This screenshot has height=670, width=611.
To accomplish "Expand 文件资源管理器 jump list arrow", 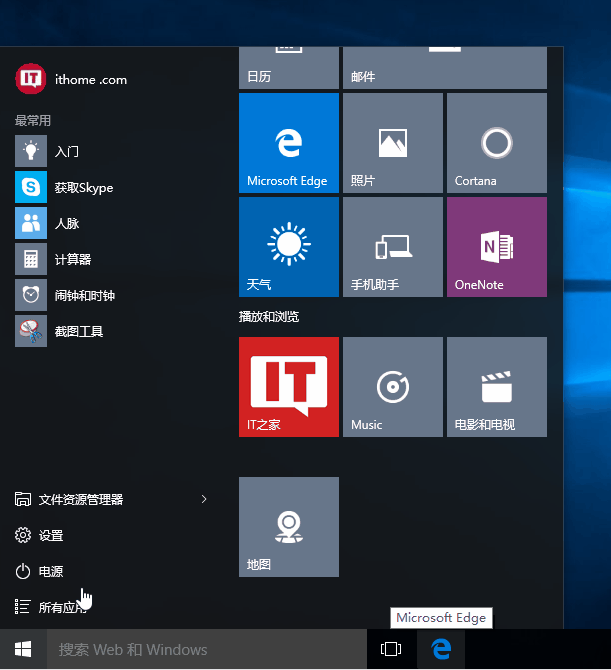I will 204,499.
